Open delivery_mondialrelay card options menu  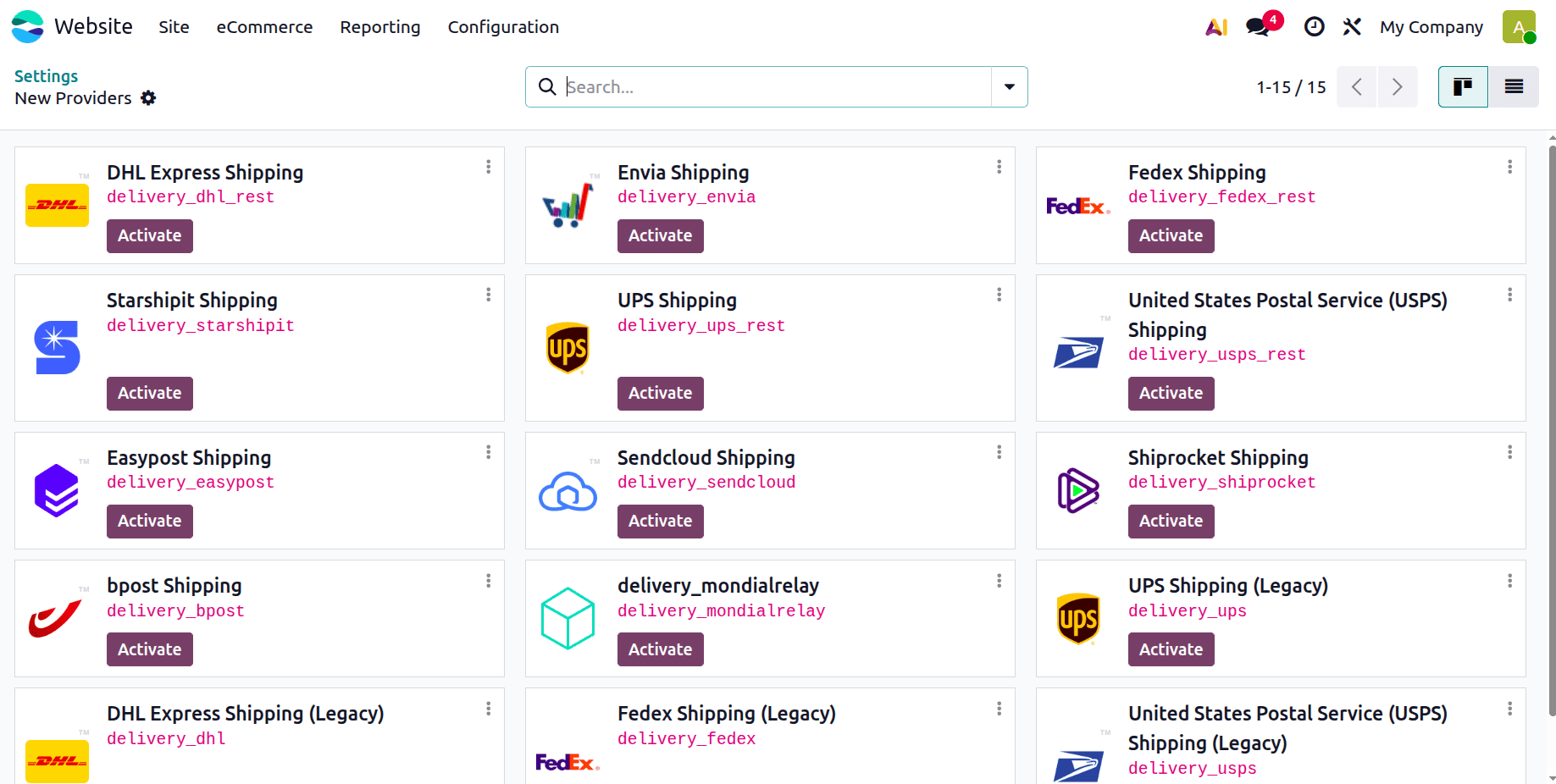coord(999,581)
